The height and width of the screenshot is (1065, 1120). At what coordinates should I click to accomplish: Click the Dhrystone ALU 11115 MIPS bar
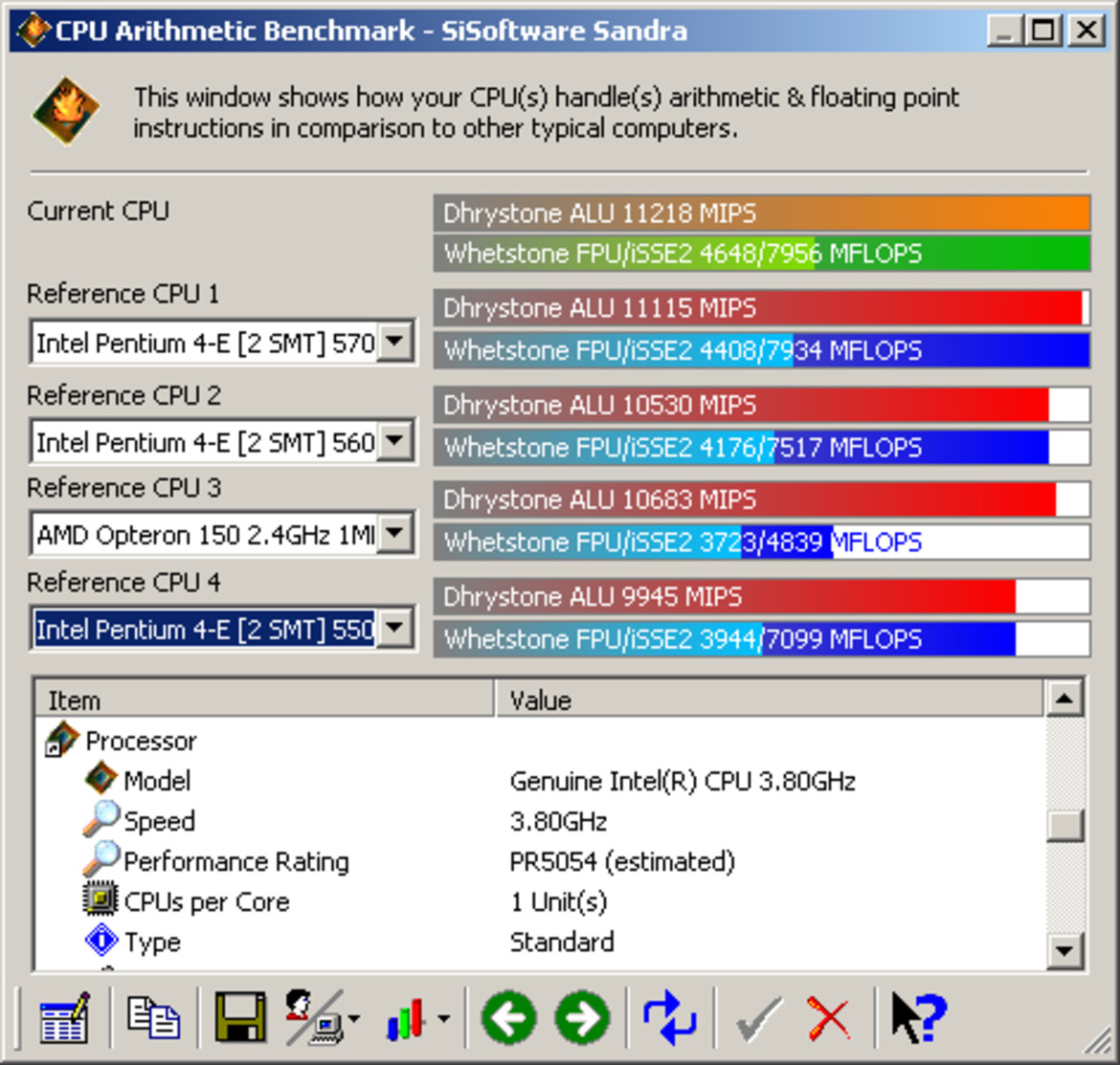point(762,308)
